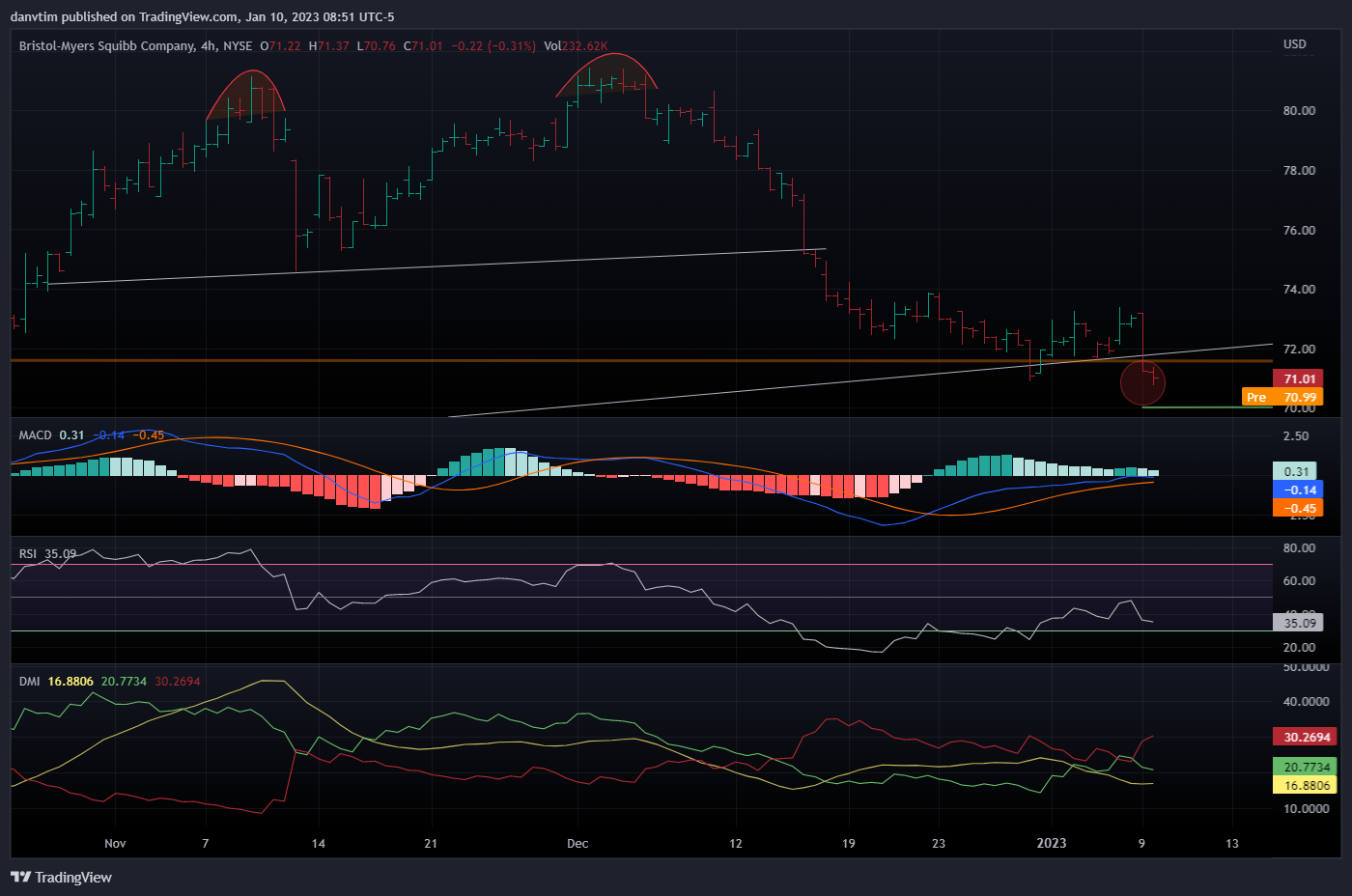
Task: Click the 12 date on the time axis
Action: point(736,843)
